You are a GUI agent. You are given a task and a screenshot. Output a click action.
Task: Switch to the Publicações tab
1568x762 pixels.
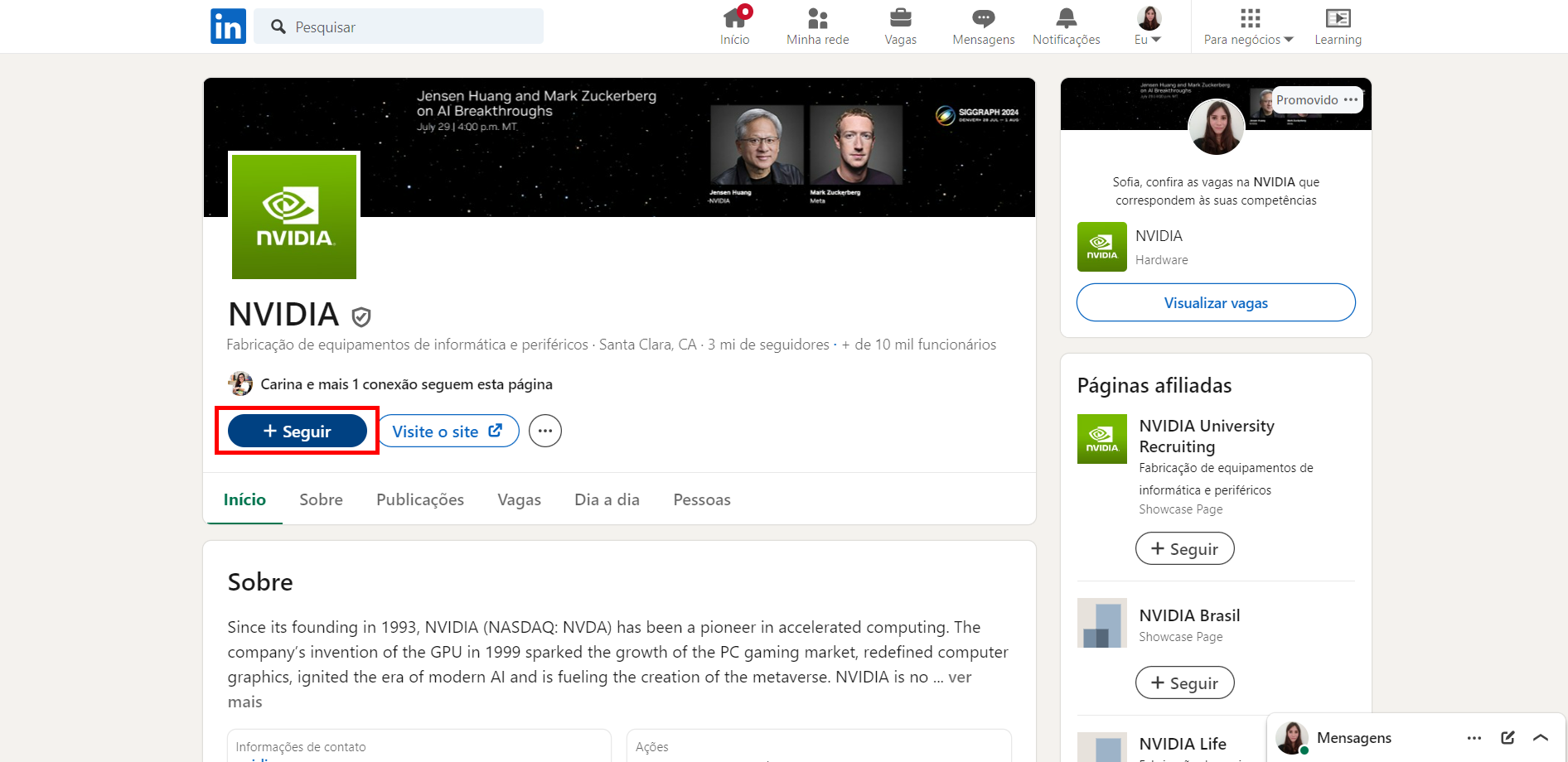point(420,499)
